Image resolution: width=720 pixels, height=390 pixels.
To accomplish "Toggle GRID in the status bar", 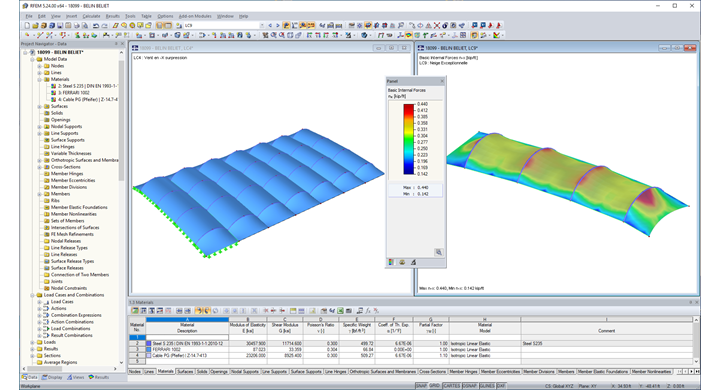I will [x=434, y=386].
